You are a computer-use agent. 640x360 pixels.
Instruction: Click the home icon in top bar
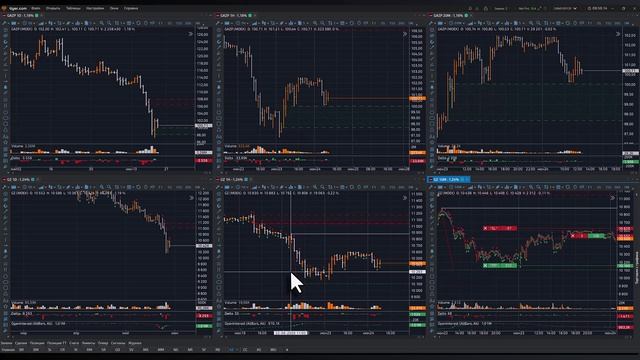tap(486, 8)
